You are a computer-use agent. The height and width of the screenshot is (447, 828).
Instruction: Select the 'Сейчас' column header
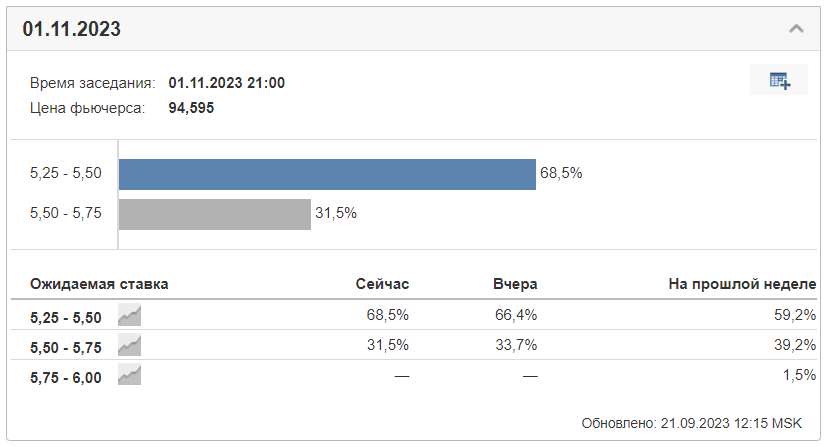coord(382,284)
